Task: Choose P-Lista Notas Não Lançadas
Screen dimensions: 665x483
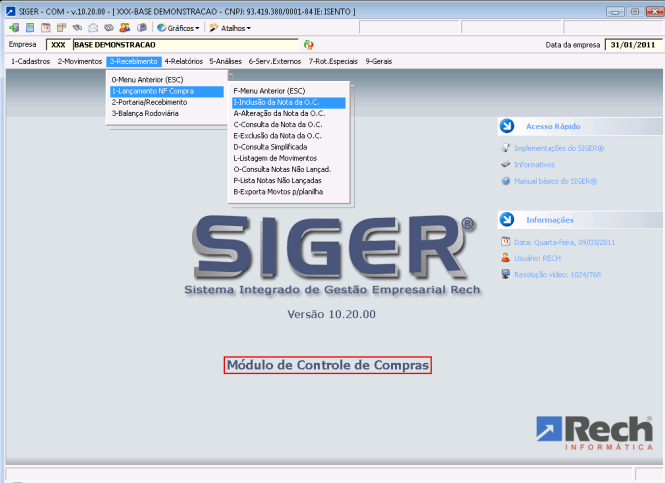Action: click(289, 180)
